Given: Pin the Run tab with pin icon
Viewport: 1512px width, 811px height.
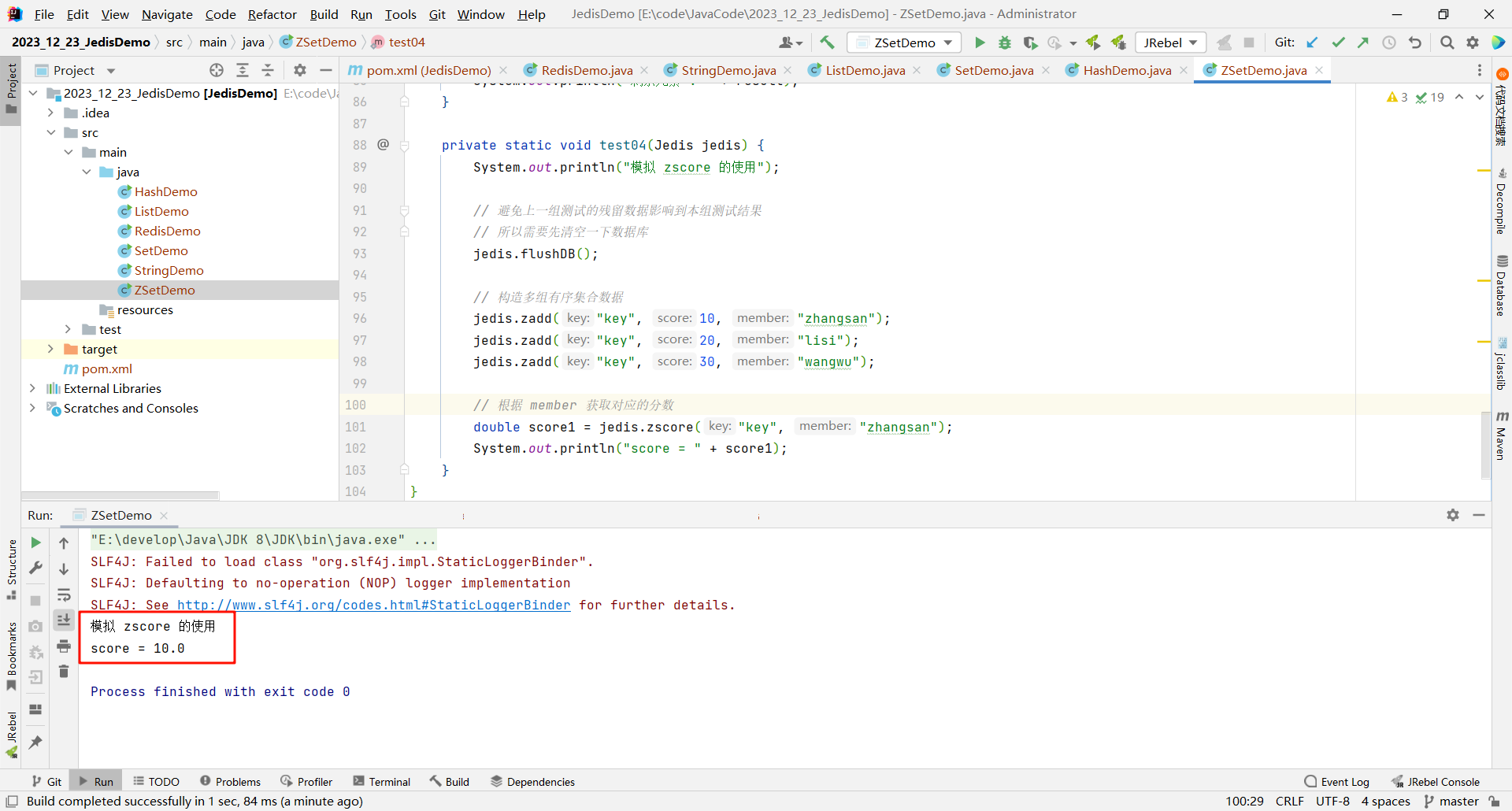Looking at the screenshot, I should pyautogui.click(x=35, y=742).
